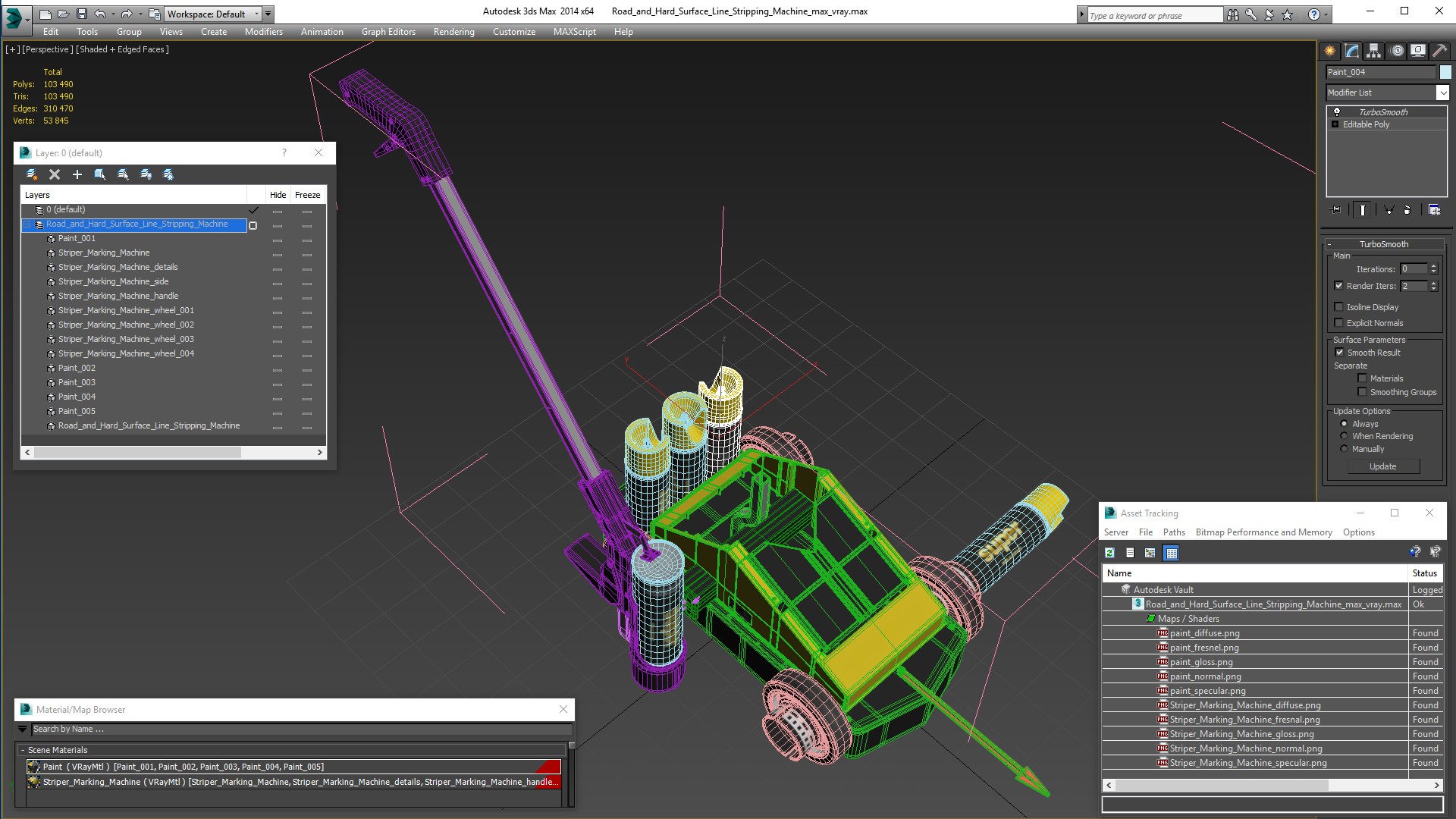
Task: Collapse the TurboSmooth rollout header
Action: point(1384,244)
